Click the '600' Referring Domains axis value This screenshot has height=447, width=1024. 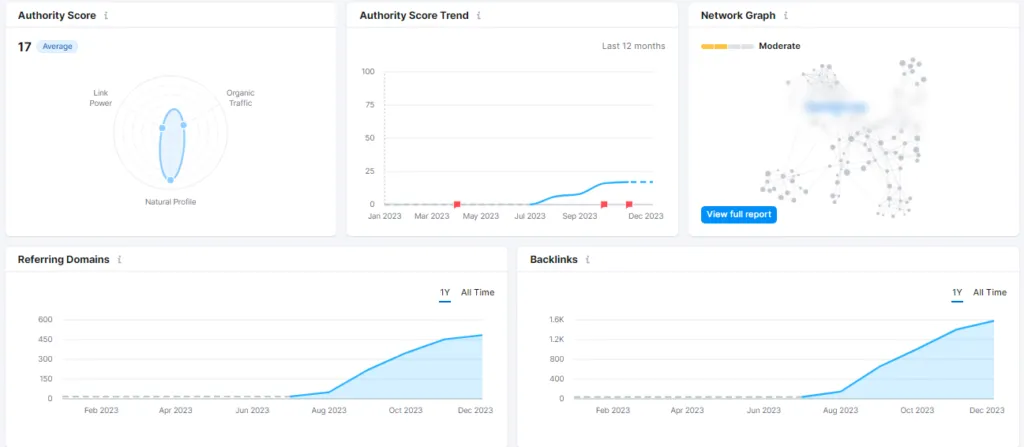pos(45,320)
